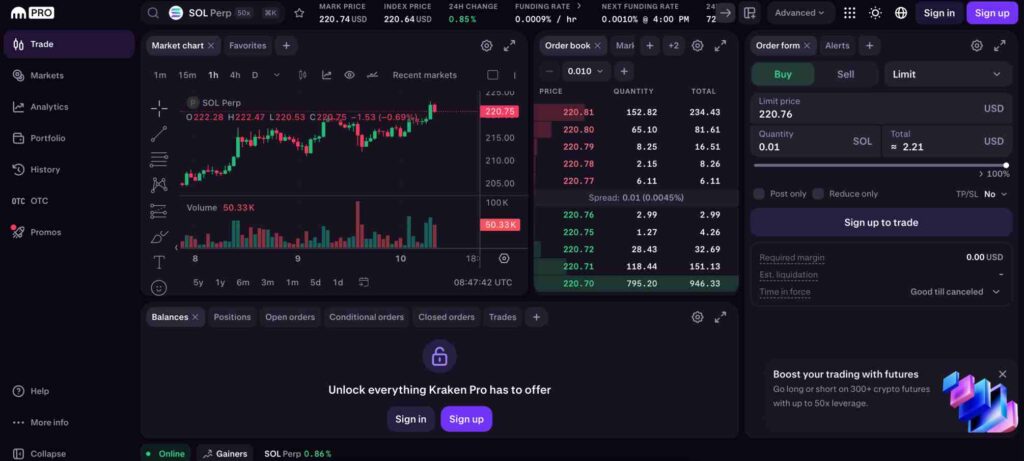The height and width of the screenshot is (461, 1024).
Task: Expand the Market chart panel to fullscreen
Action: pyautogui.click(x=509, y=46)
